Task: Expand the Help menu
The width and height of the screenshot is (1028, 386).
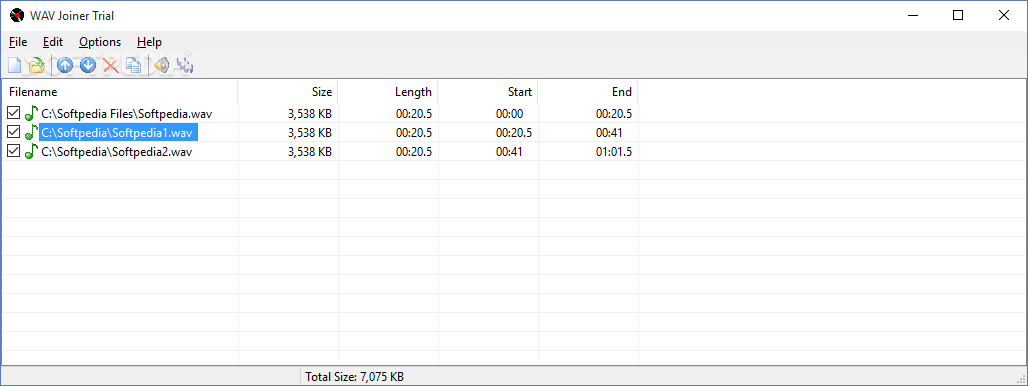Action: coord(149,42)
